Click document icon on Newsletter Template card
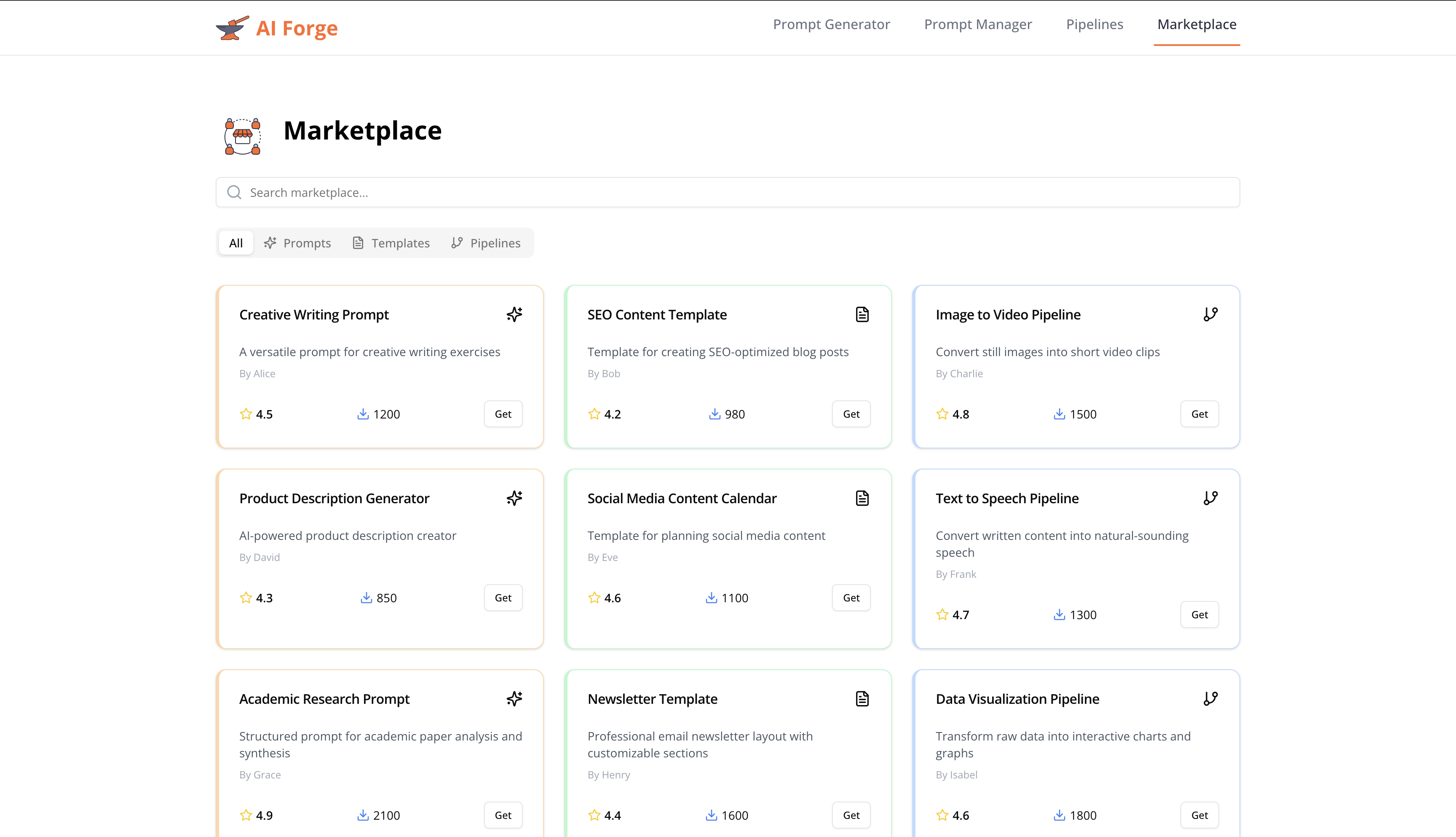 (x=862, y=698)
